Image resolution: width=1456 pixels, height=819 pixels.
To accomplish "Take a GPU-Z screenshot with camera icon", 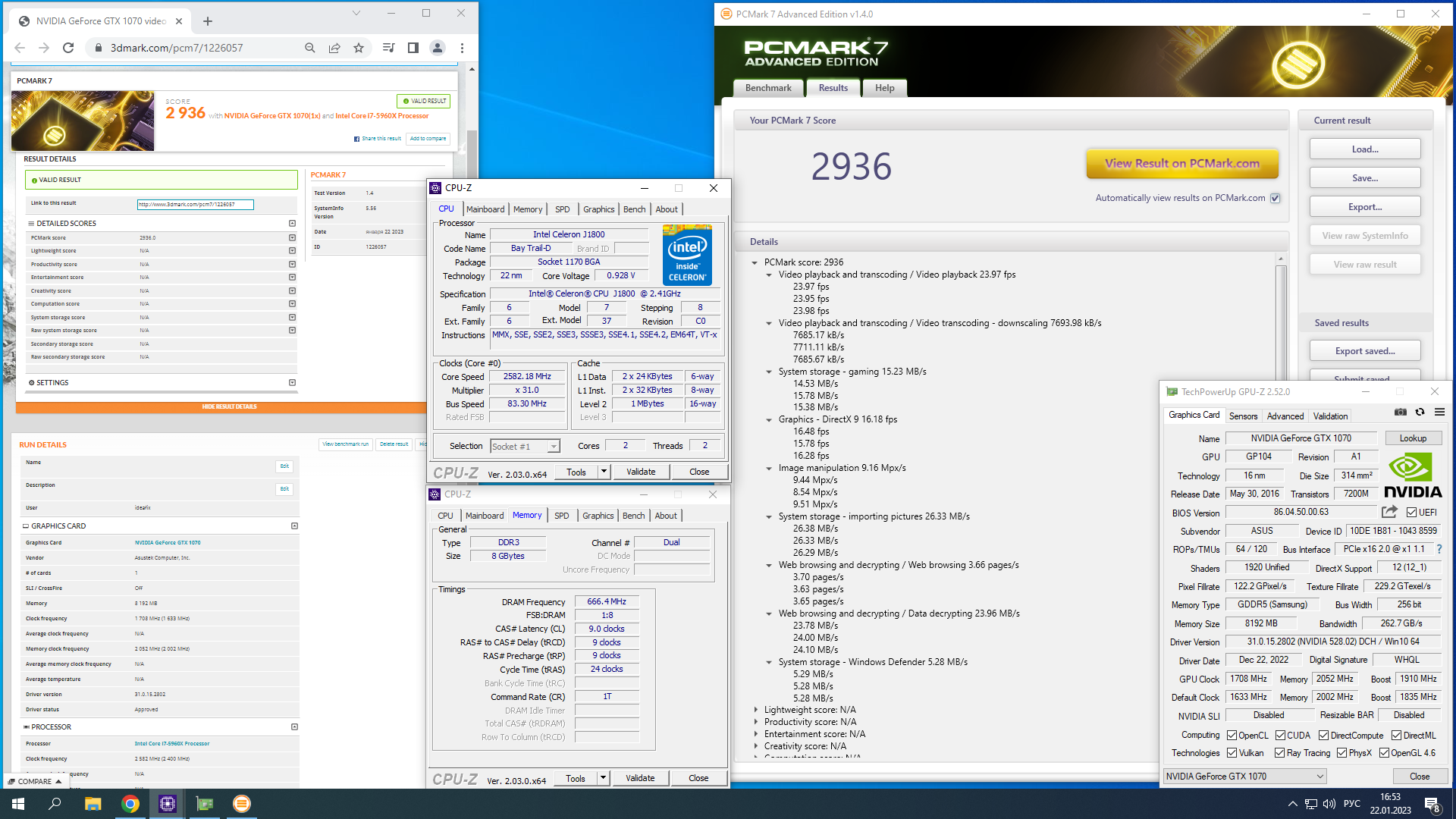I will pyautogui.click(x=1401, y=412).
